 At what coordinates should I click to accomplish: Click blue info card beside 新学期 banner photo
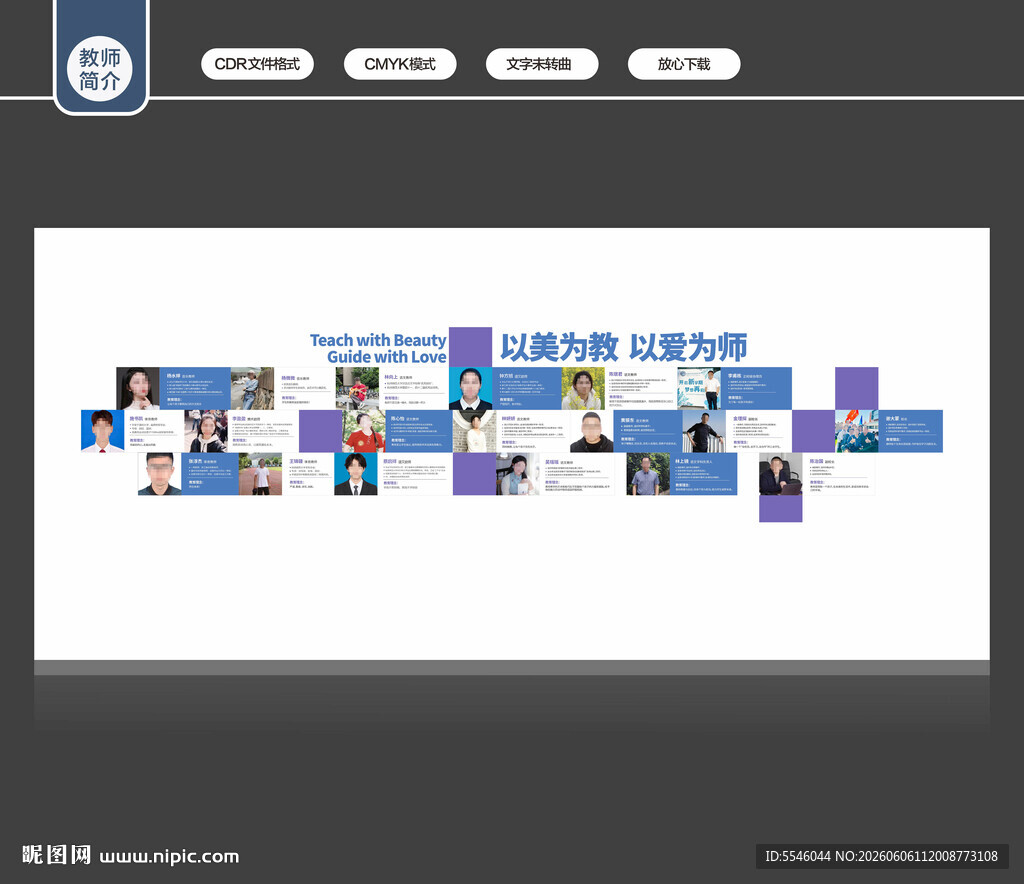pos(756,388)
